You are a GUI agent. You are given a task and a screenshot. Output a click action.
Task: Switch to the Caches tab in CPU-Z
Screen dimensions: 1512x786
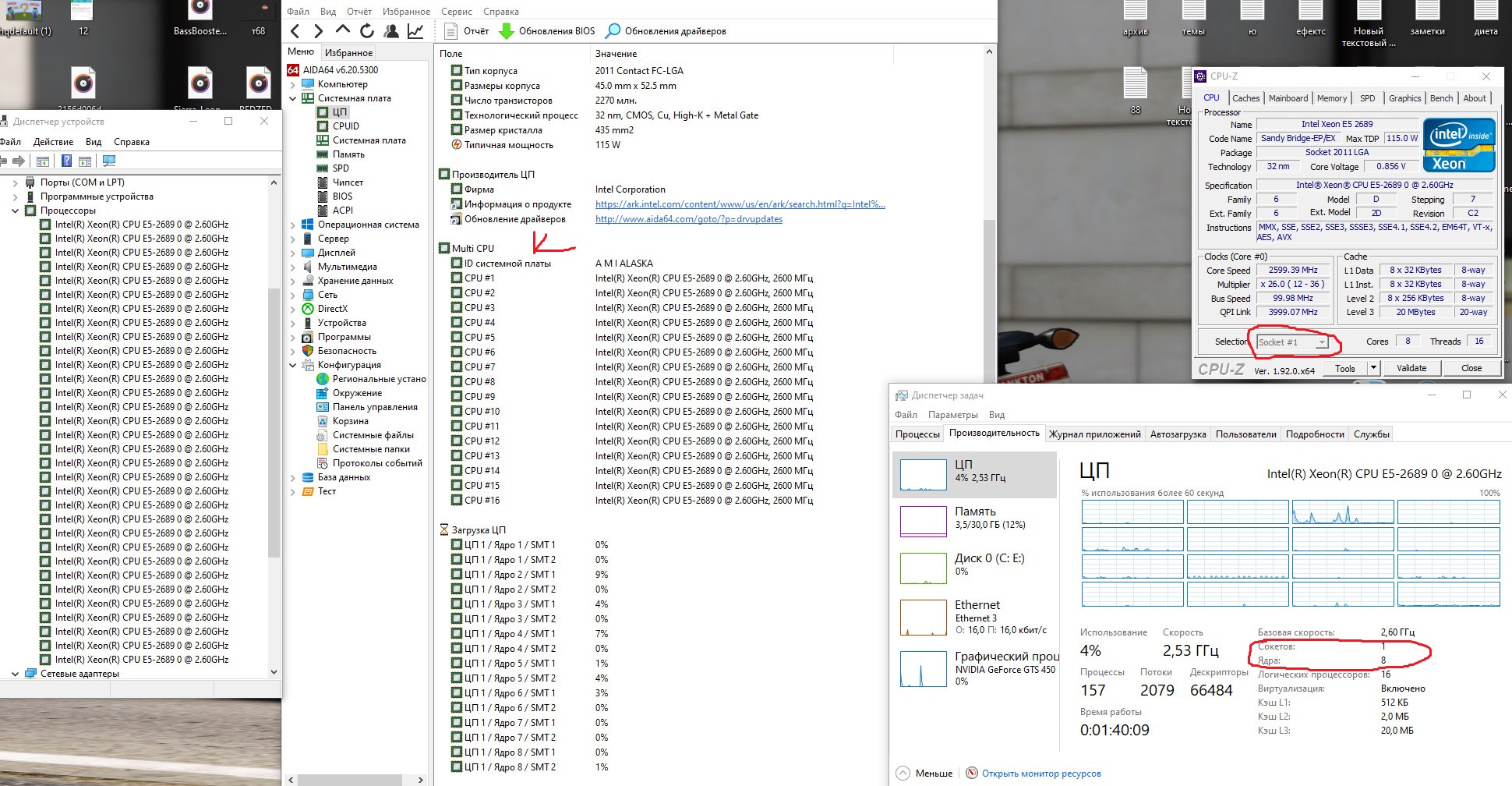point(1245,98)
